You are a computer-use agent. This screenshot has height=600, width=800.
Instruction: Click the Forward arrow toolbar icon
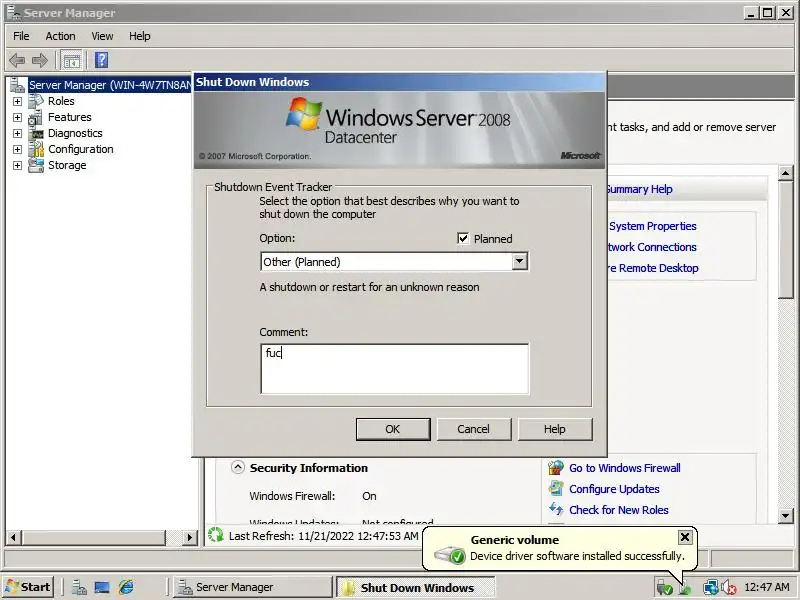click(x=40, y=61)
